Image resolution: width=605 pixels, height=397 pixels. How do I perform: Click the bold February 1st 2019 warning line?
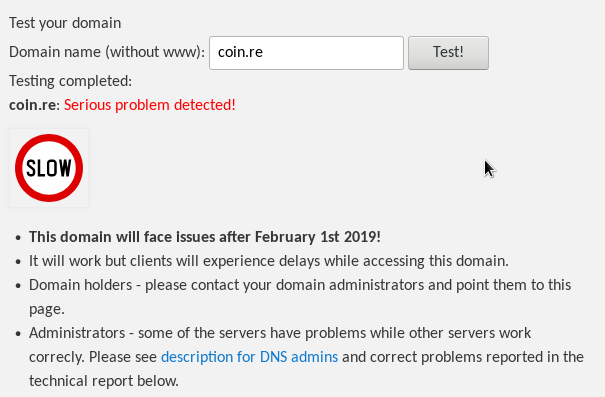204,237
